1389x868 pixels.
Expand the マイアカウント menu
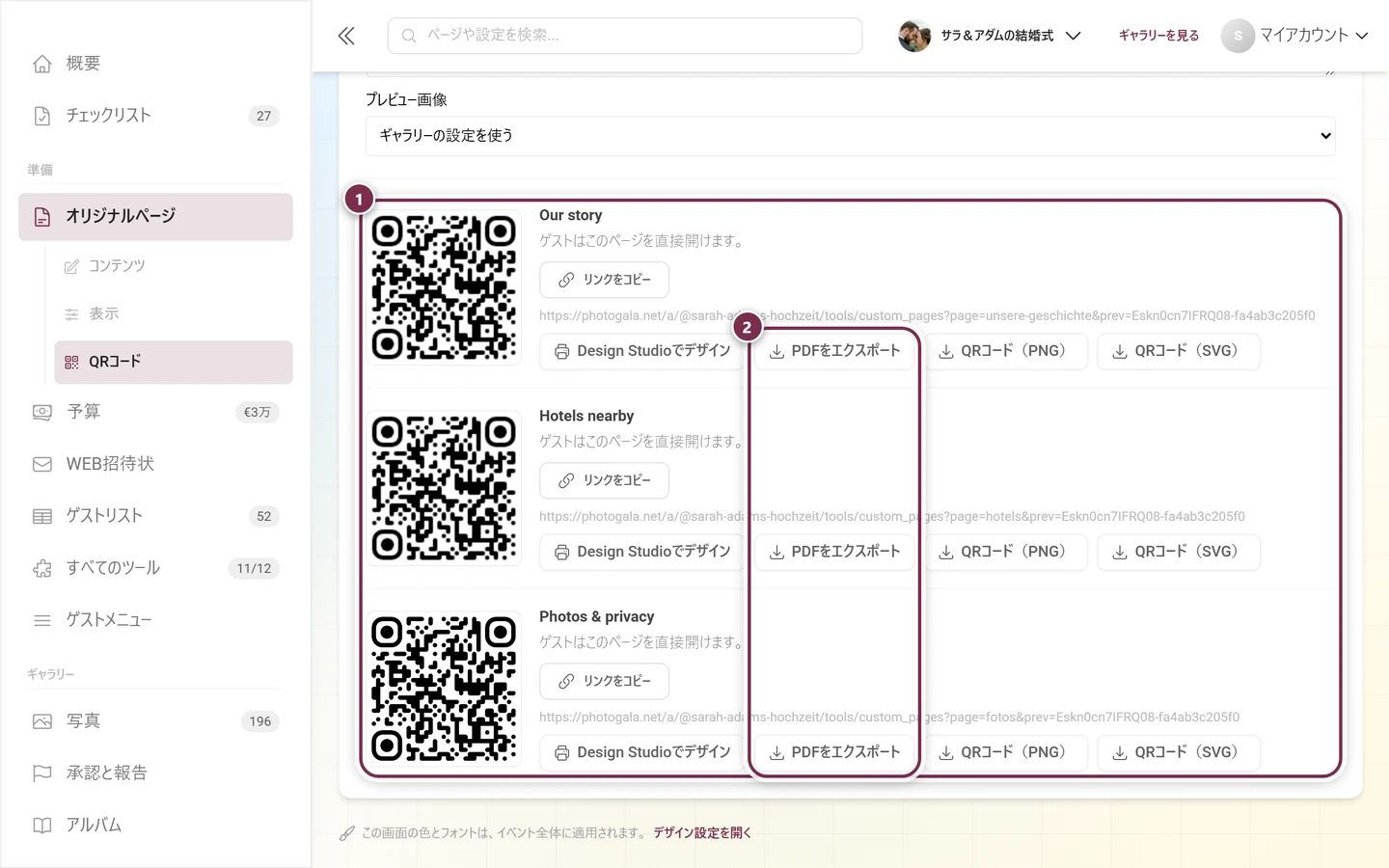click(1295, 36)
